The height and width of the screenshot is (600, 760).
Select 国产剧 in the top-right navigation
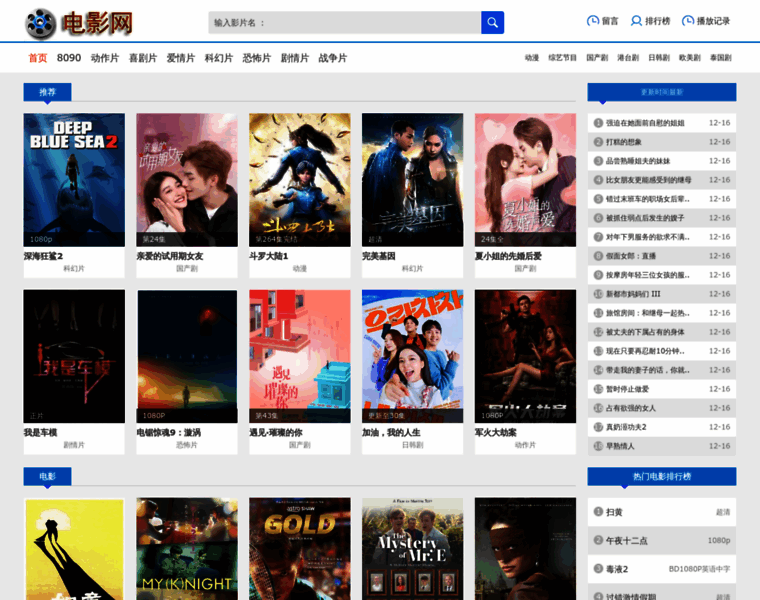[x=597, y=58]
